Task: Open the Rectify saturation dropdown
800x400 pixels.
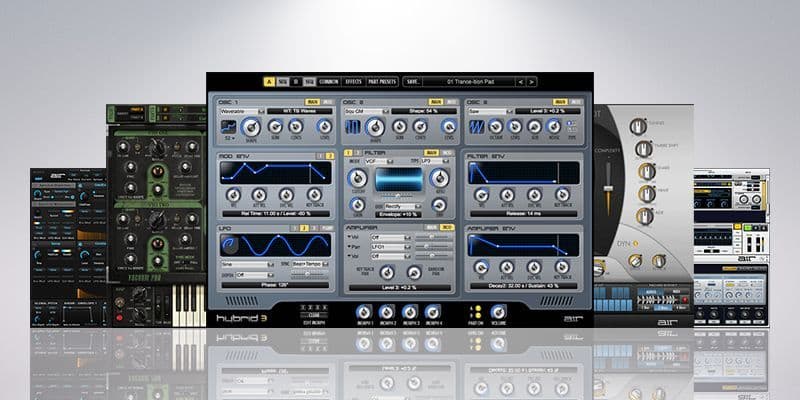Action: [403, 207]
